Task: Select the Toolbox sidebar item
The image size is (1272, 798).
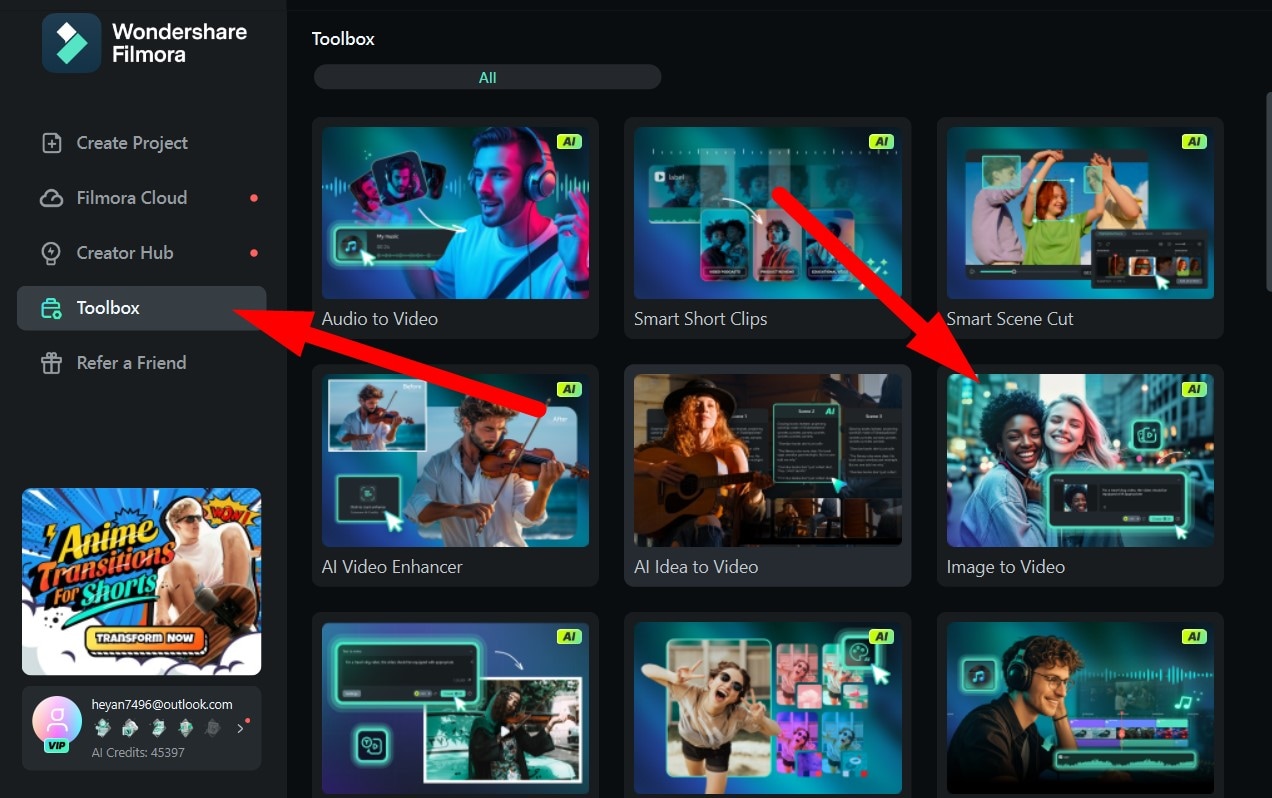Action: pos(142,308)
